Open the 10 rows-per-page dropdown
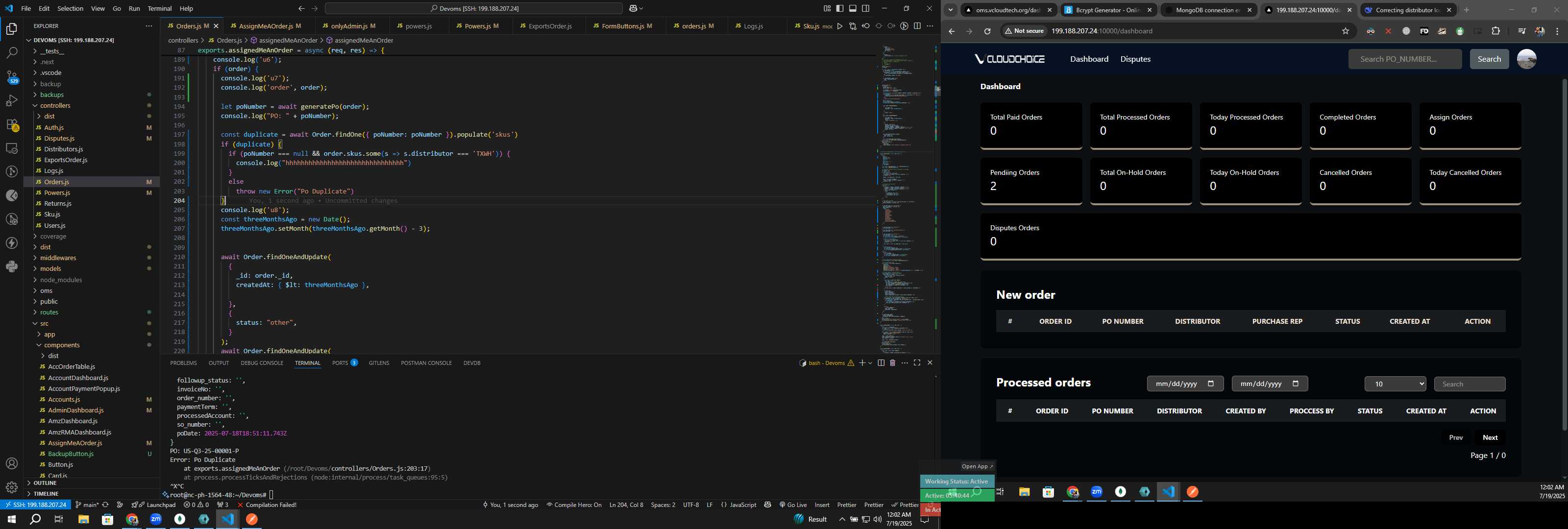The width and height of the screenshot is (1568, 529). pyautogui.click(x=1395, y=384)
